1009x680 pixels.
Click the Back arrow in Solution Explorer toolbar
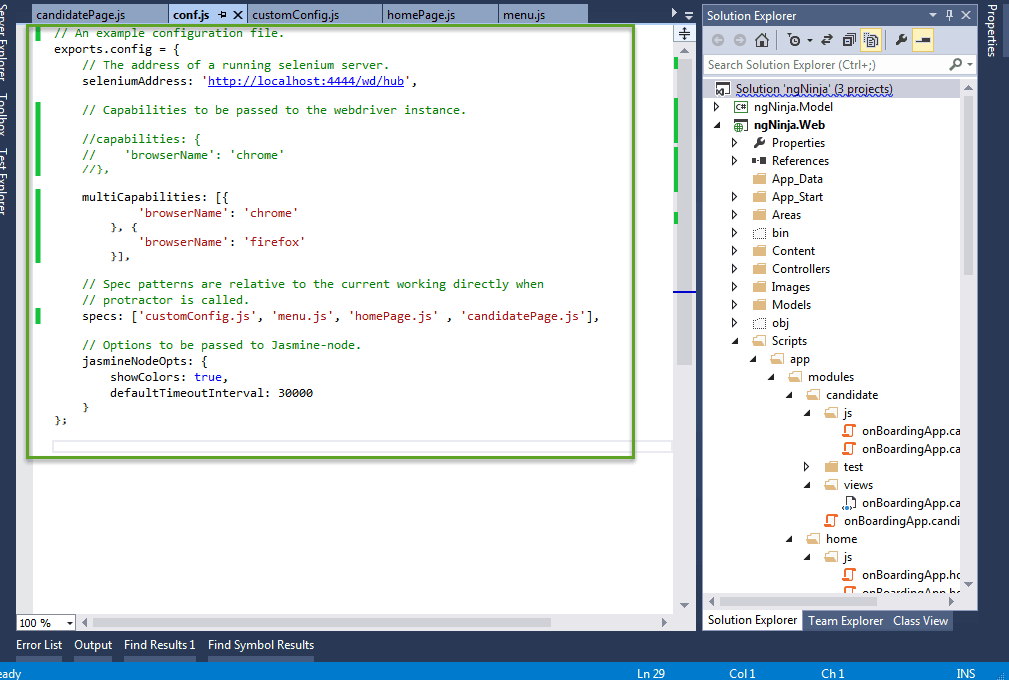tap(718, 40)
